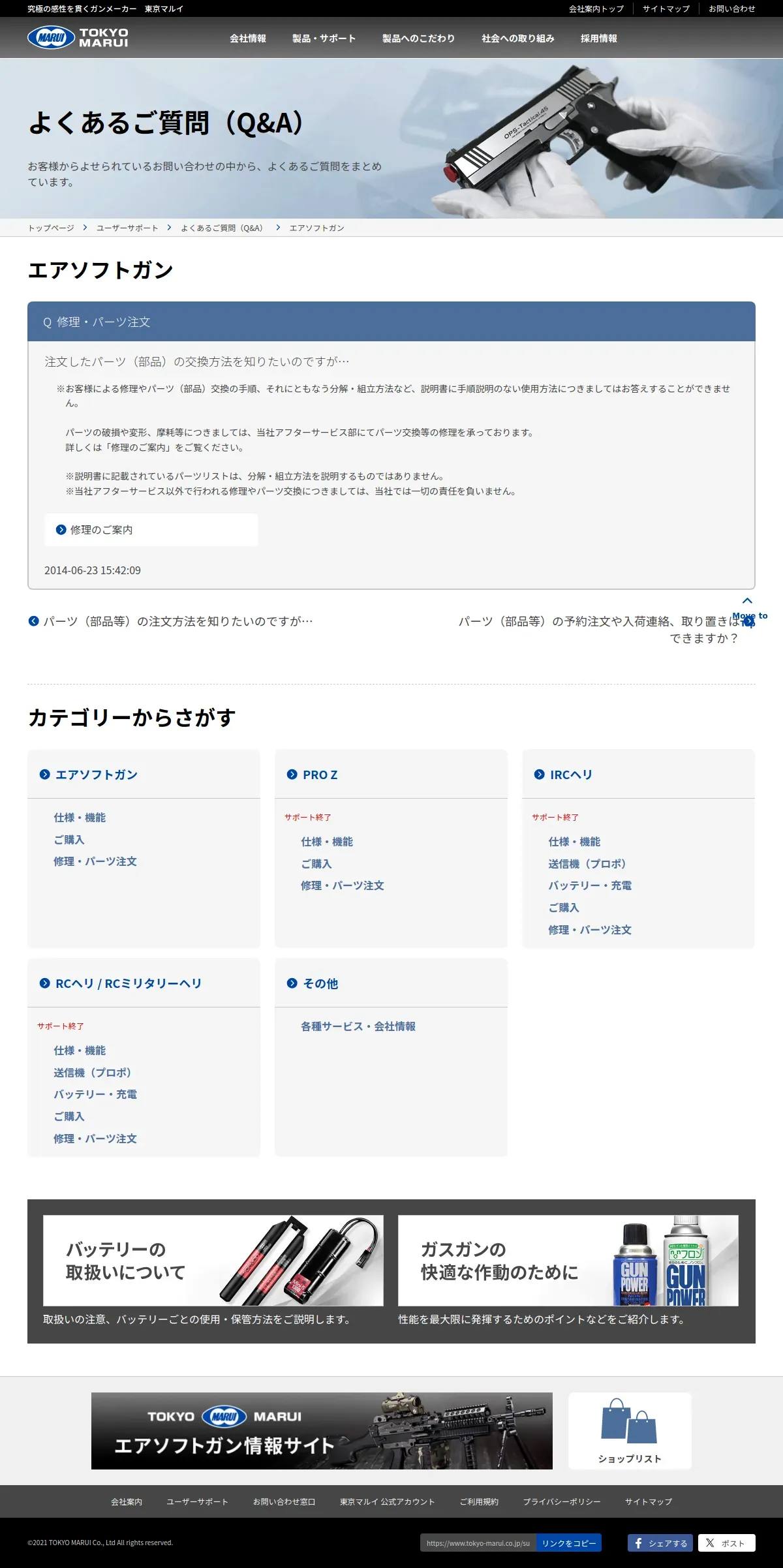Select 仕様・機能 under RCヘリ
The width and height of the screenshot is (783, 1568).
(x=80, y=1051)
